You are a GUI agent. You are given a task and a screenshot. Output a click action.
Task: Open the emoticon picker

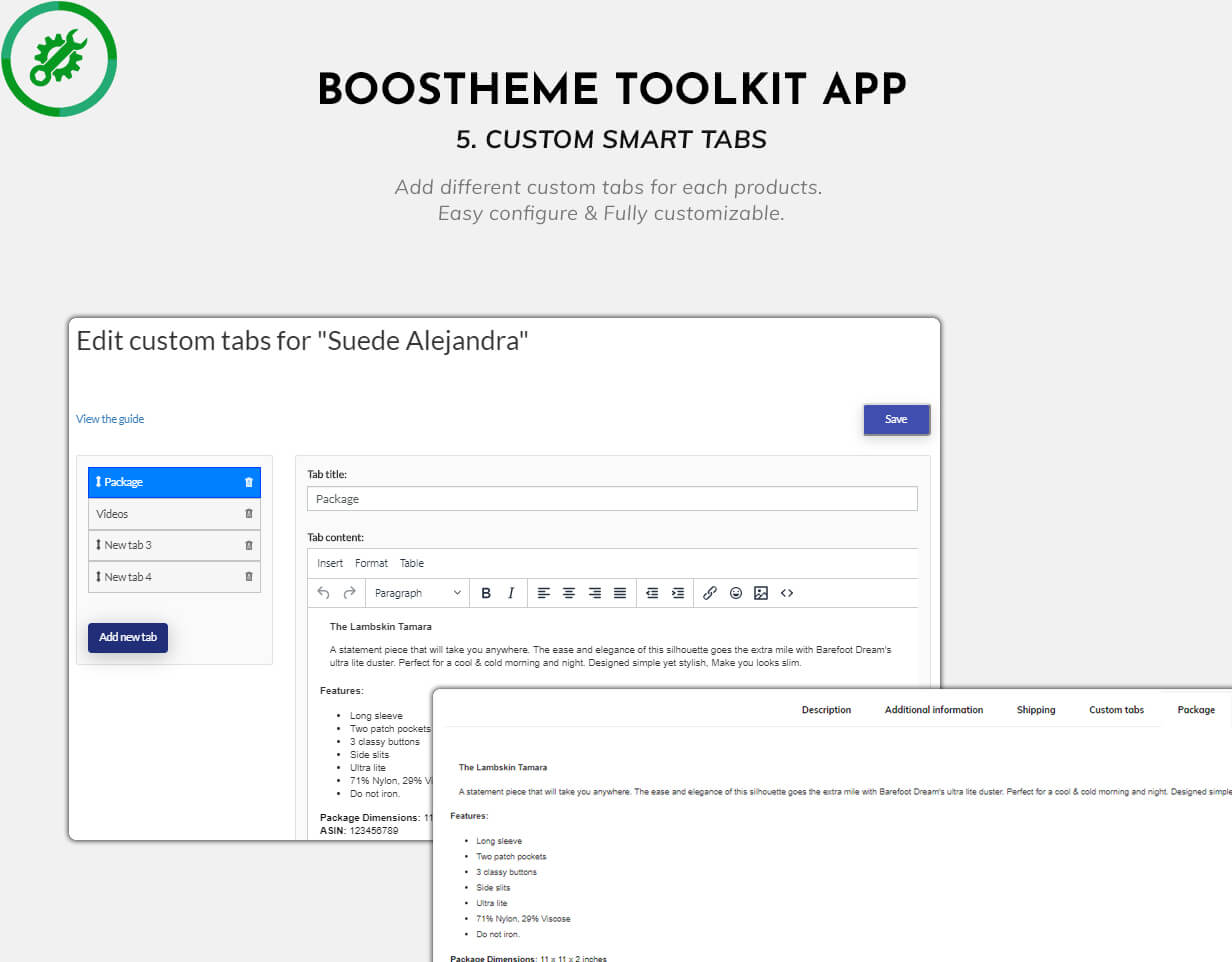pyautogui.click(x=736, y=593)
